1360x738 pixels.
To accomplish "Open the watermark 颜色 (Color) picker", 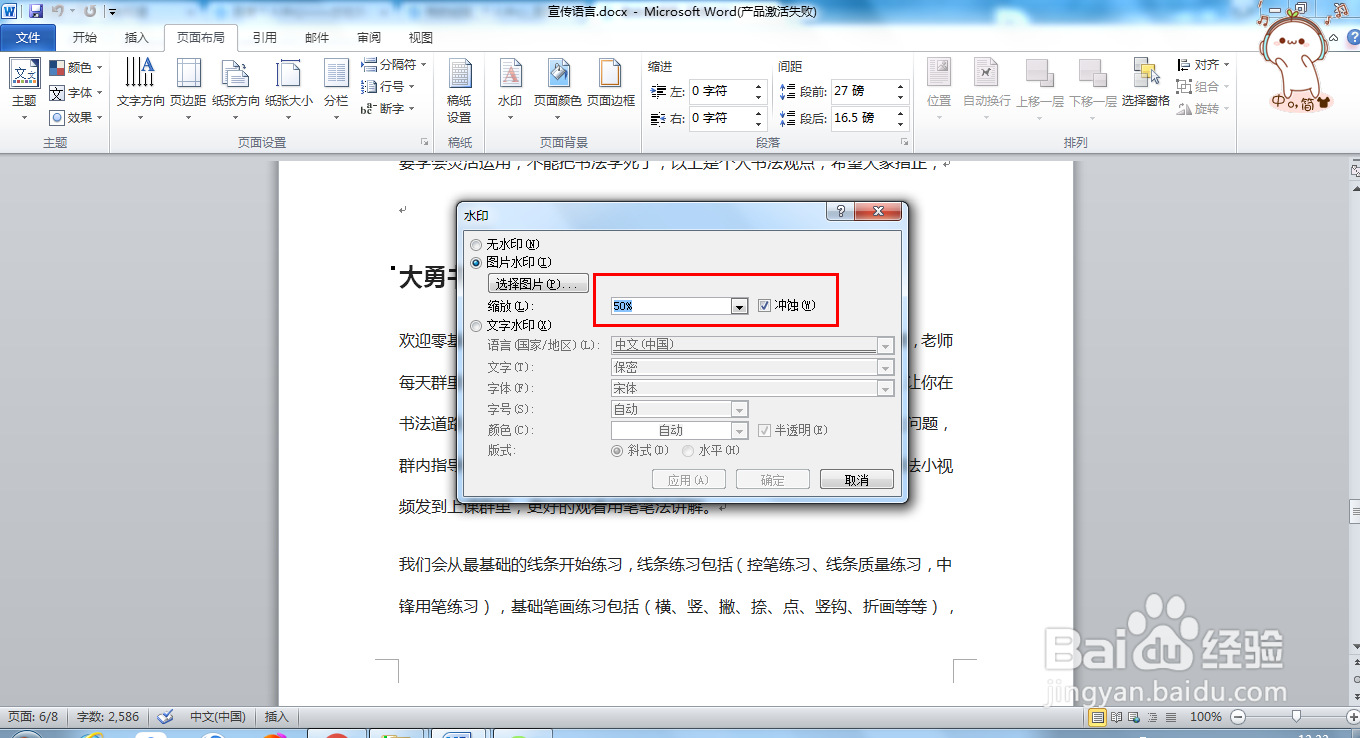I will (x=738, y=429).
